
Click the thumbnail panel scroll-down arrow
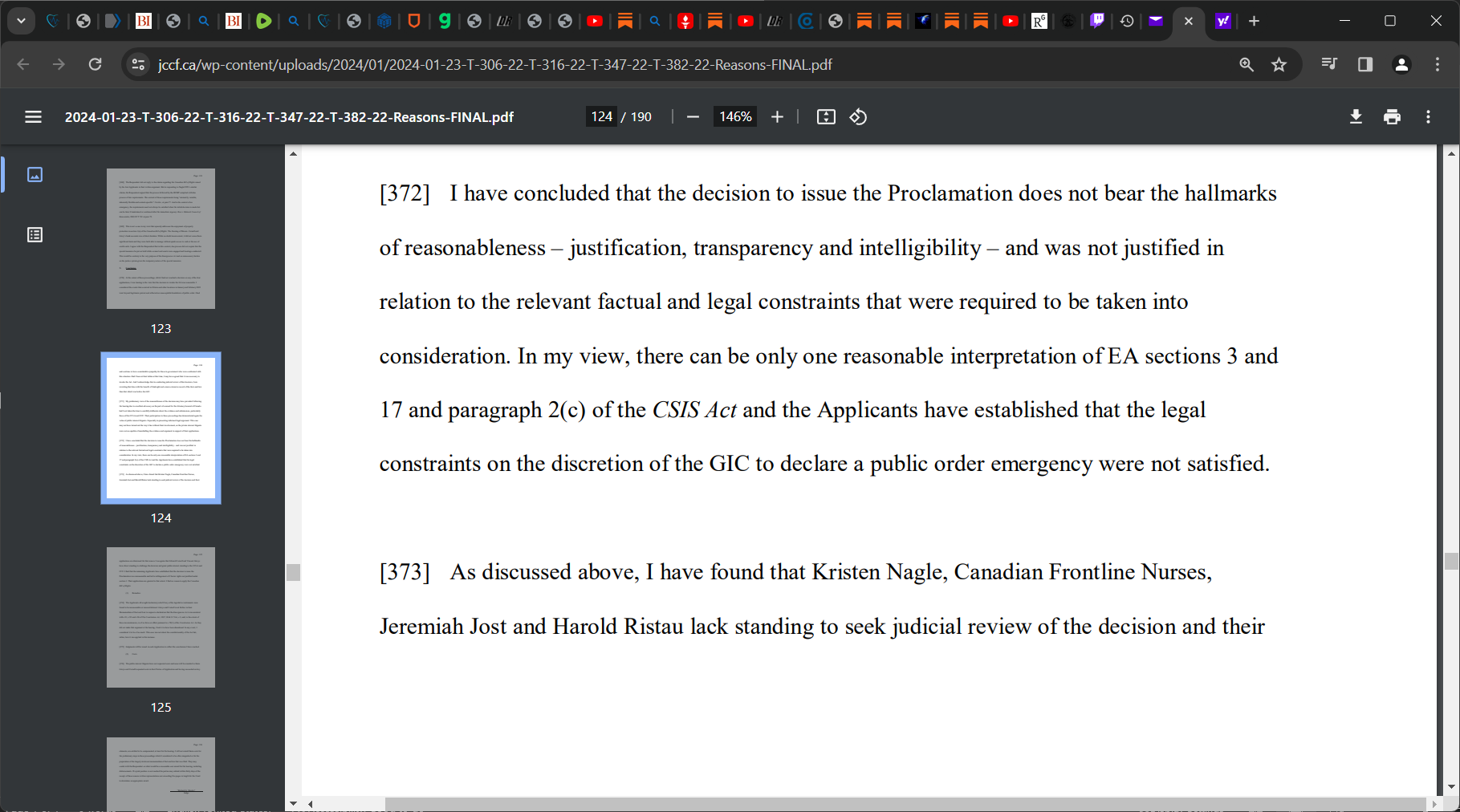click(293, 803)
